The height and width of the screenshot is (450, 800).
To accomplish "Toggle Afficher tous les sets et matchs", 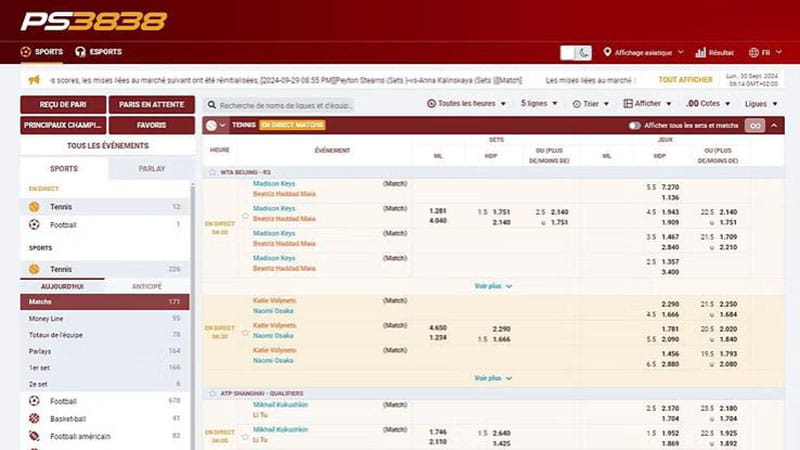I will [635, 126].
